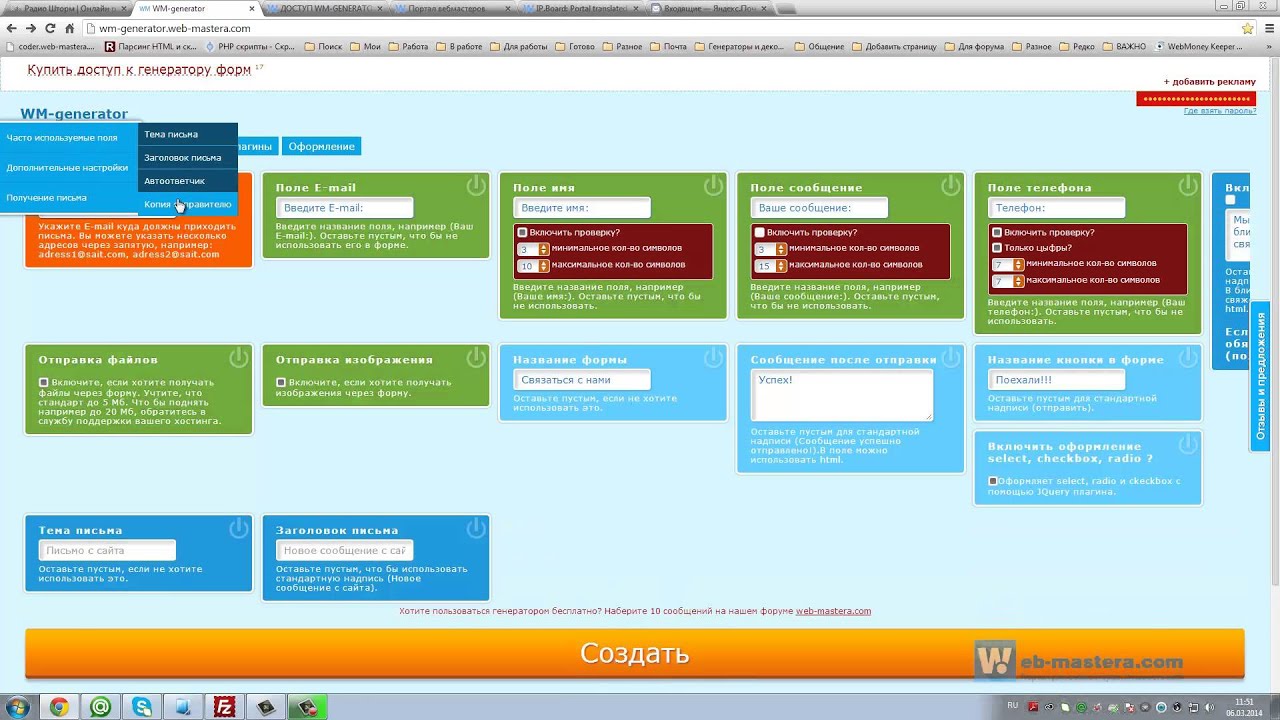
Task: Check the Только цыфры option
Action: 997,248
